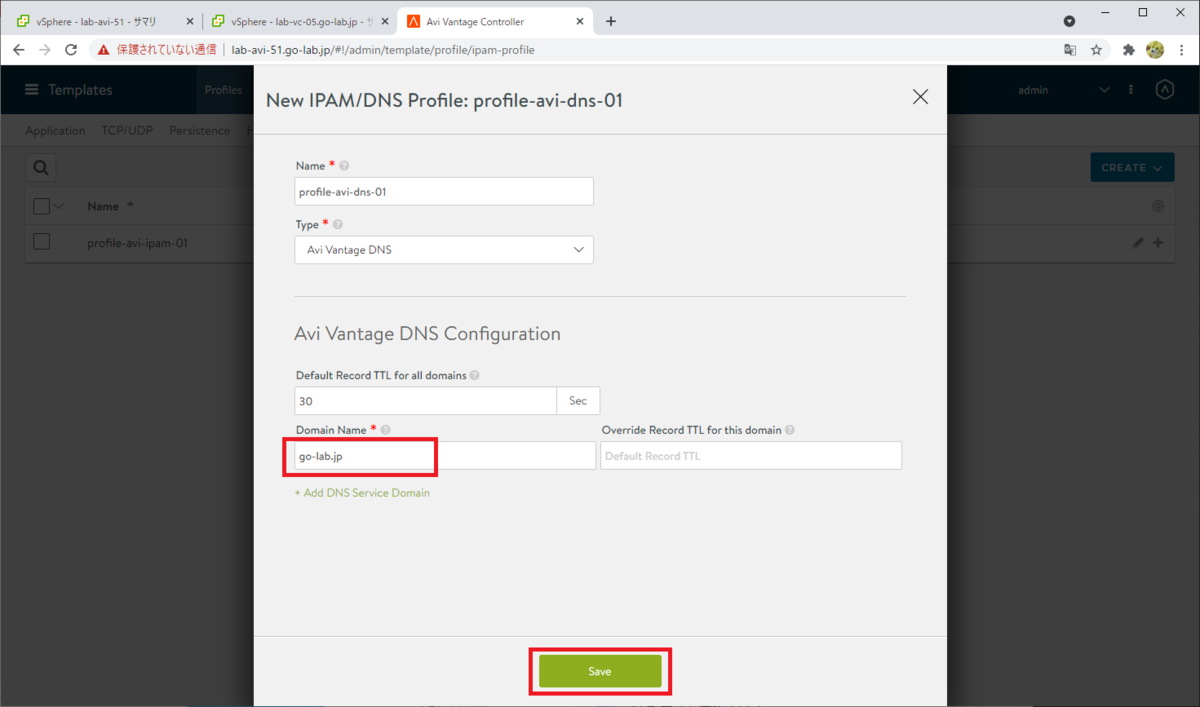Image resolution: width=1200 pixels, height=707 pixels.
Task: Open a new browser tab with plus
Action: (611, 21)
